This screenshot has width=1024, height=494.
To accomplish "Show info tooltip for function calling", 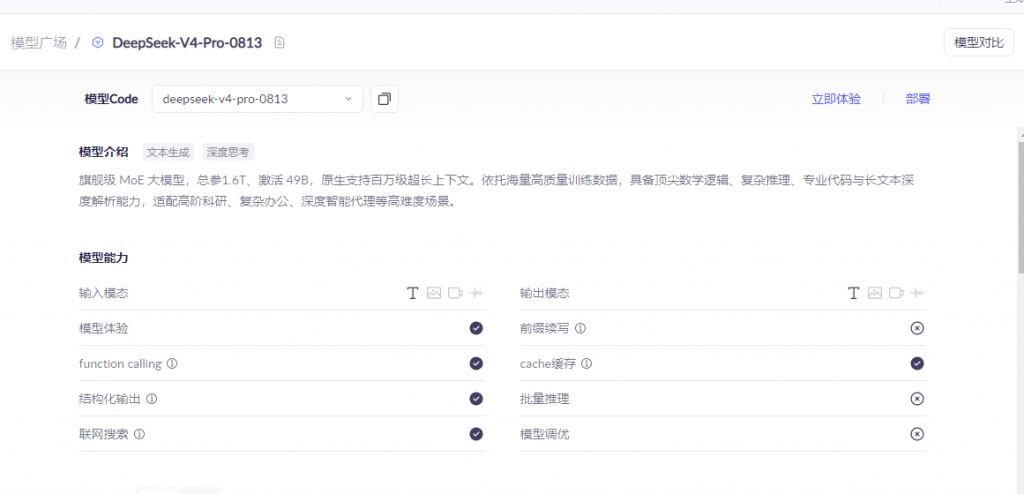I will pos(172,363).
